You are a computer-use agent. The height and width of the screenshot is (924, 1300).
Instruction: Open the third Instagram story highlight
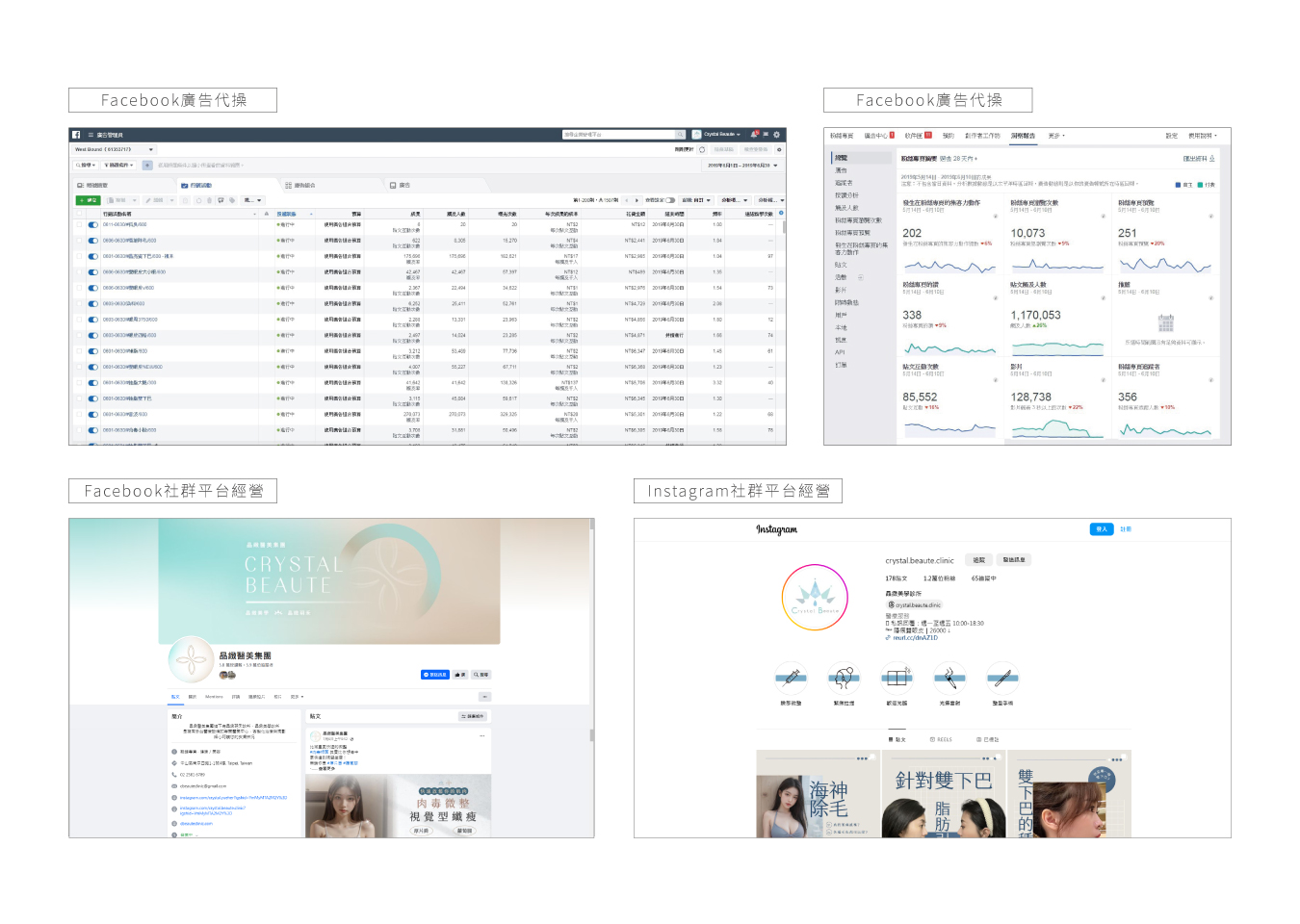pyautogui.click(x=897, y=678)
